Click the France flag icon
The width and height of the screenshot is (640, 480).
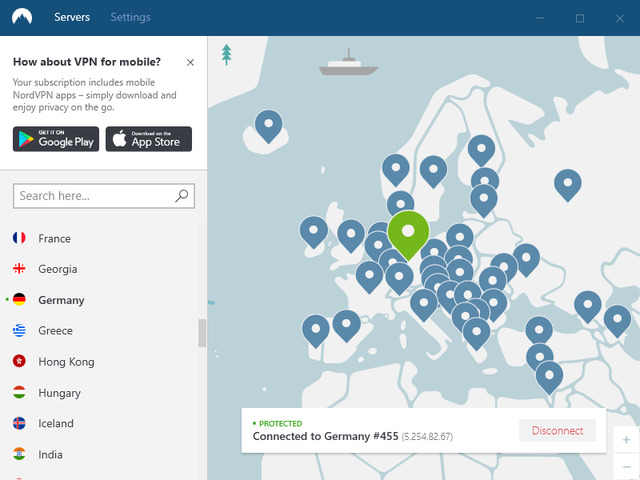tap(19, 238)
